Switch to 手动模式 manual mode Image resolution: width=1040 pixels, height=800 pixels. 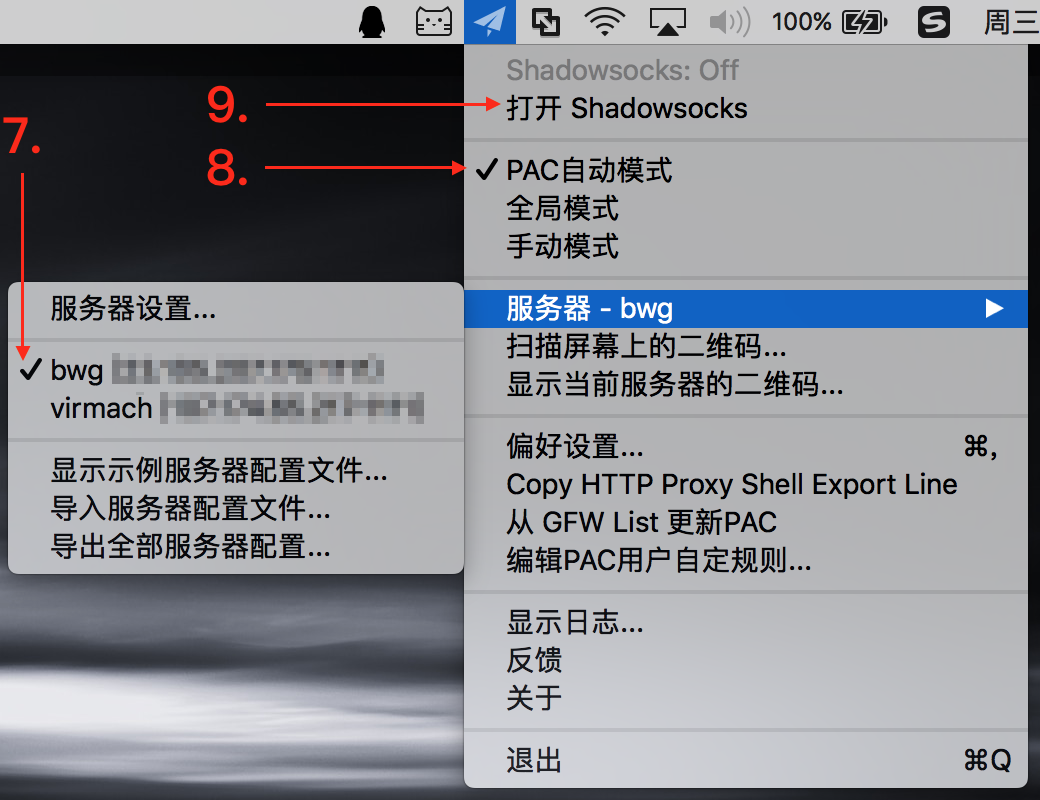point(746,246)
